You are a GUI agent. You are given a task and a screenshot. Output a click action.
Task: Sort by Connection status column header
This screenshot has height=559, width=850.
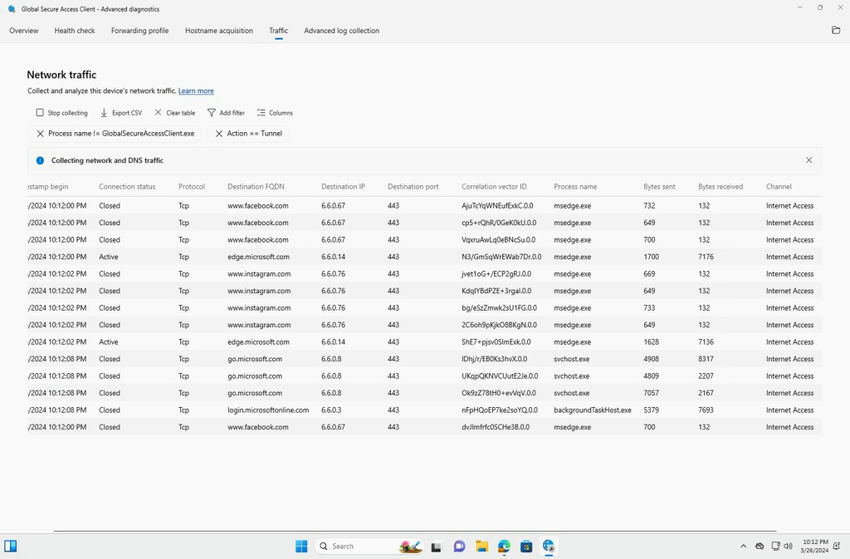(127, 187)
